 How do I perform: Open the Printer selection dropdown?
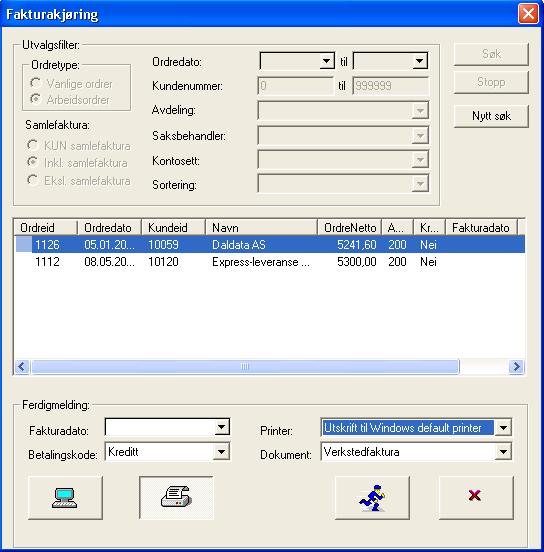coord(503,428)
